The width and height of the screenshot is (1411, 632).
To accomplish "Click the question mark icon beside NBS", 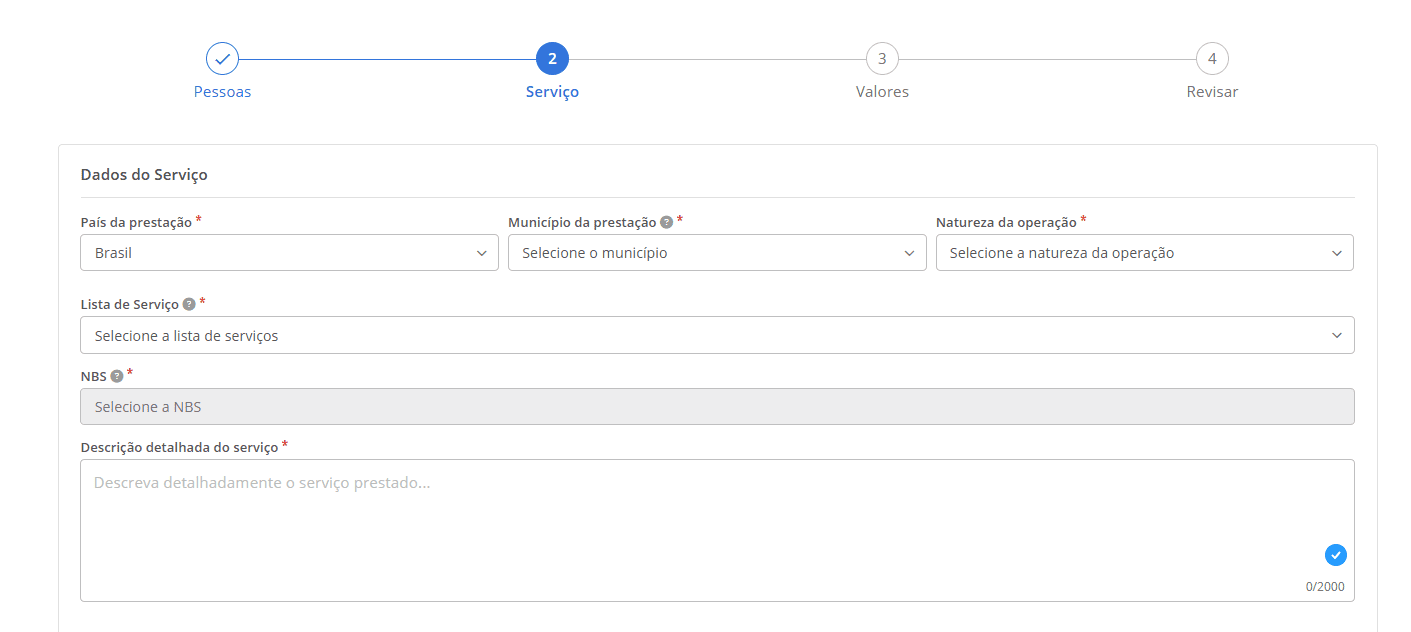I will [117, 376].
